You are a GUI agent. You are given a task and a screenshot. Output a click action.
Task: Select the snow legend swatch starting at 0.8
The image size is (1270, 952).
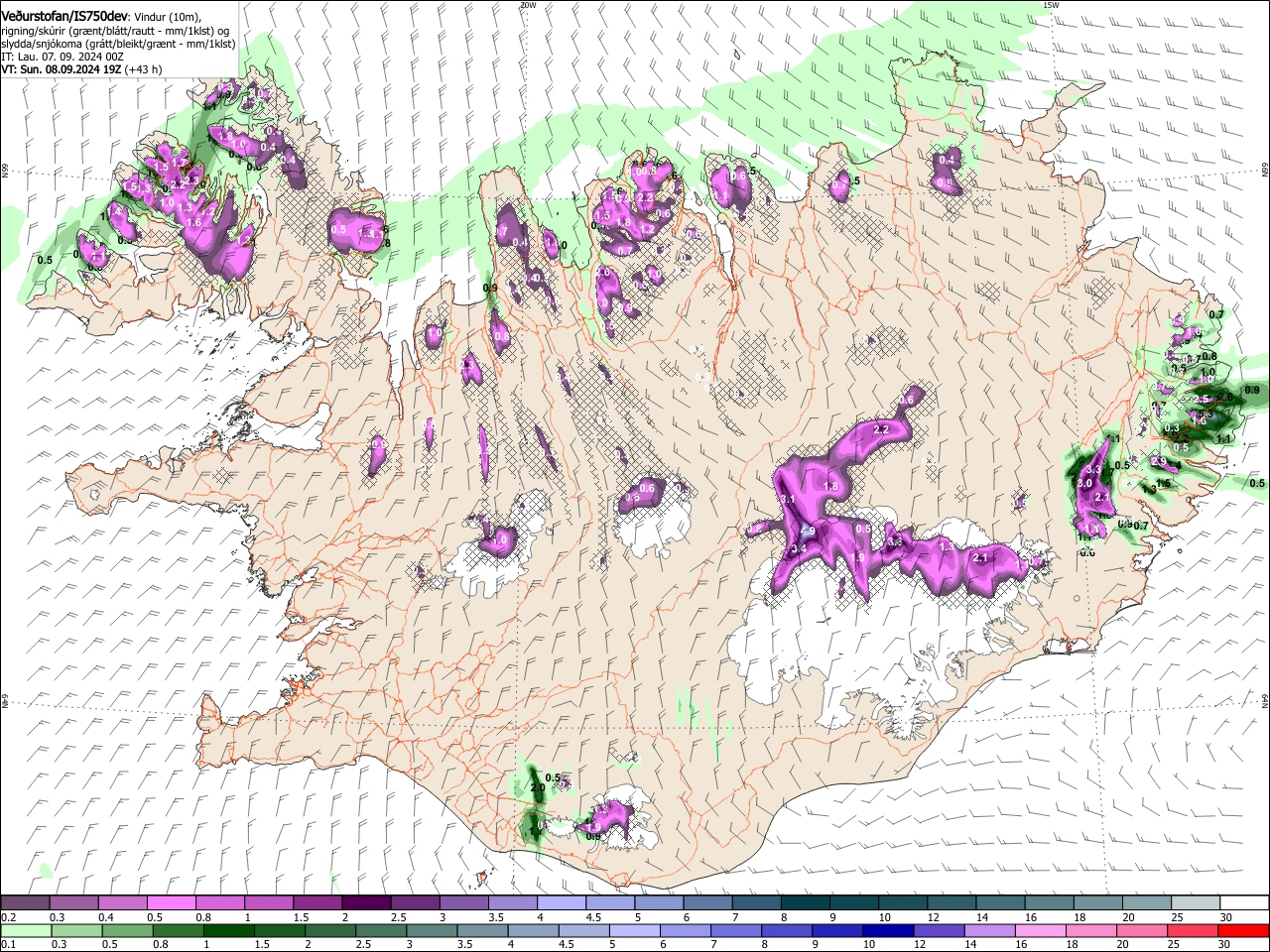click(x=220, y=903)
